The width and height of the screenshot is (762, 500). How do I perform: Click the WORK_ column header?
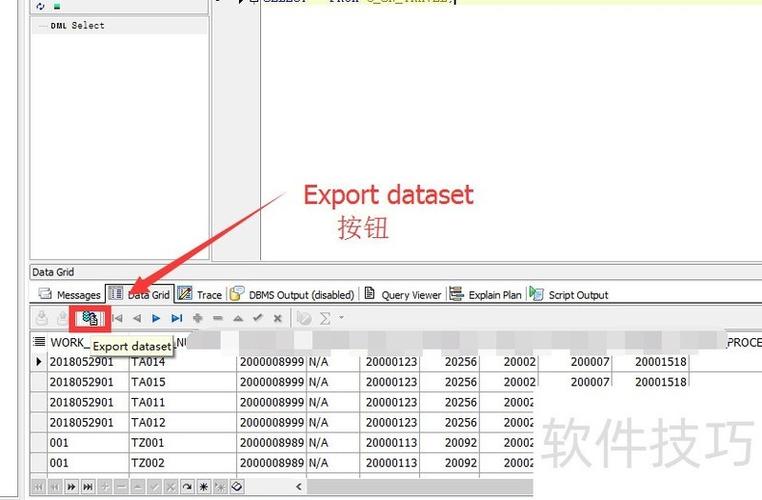coord(68,342)
